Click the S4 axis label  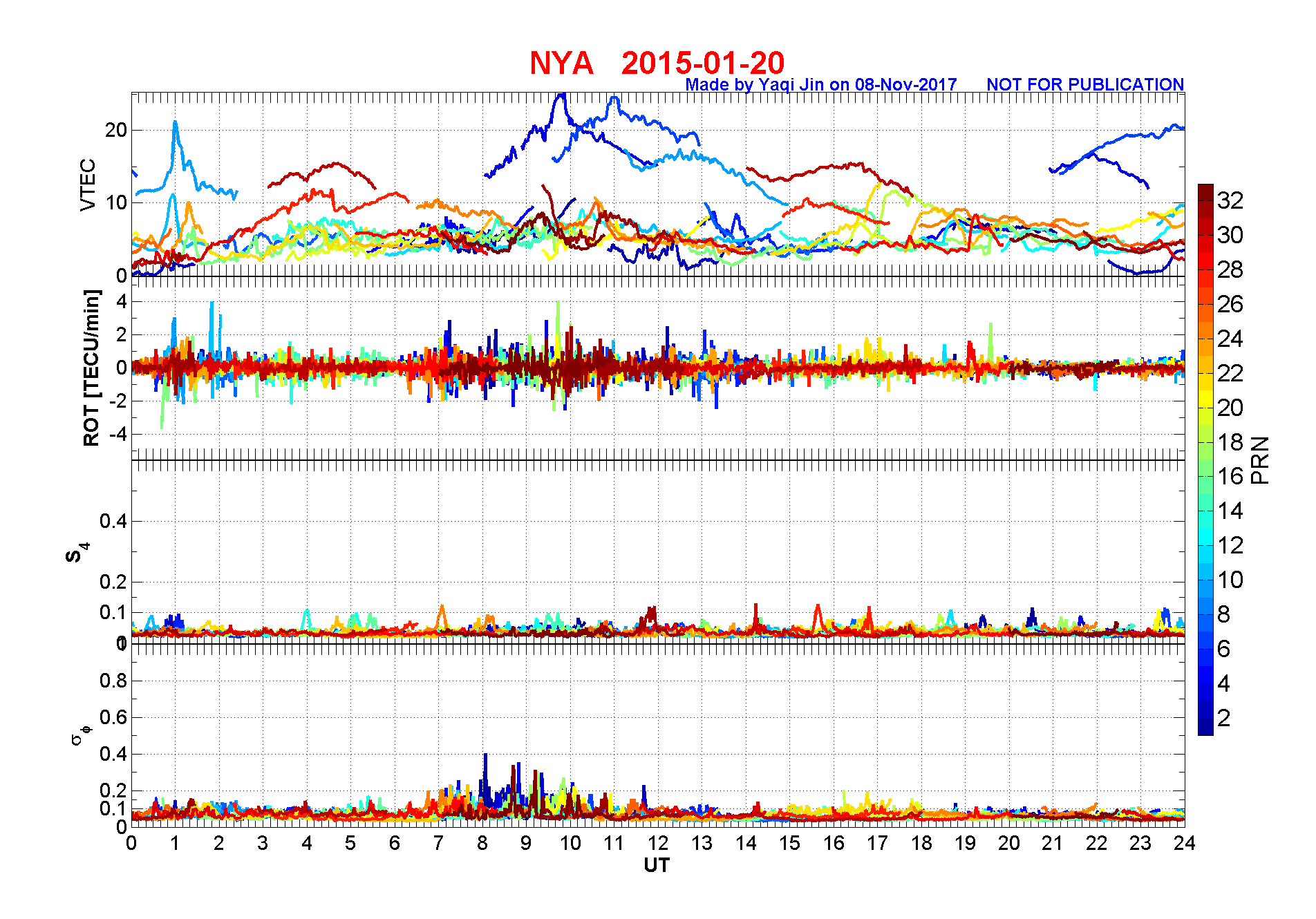(77, 553)
